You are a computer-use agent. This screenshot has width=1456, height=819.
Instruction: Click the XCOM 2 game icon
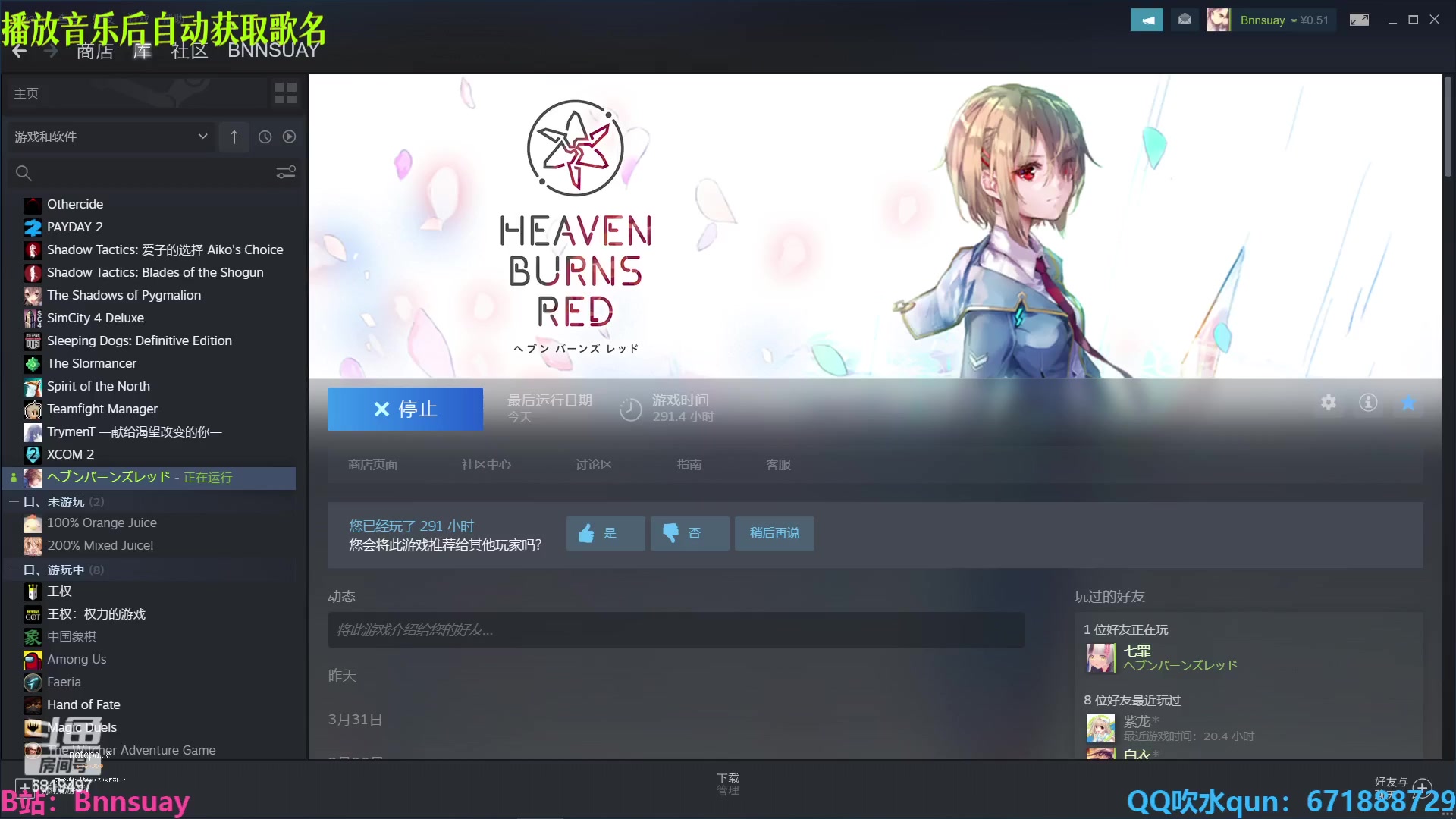[33, 455]
